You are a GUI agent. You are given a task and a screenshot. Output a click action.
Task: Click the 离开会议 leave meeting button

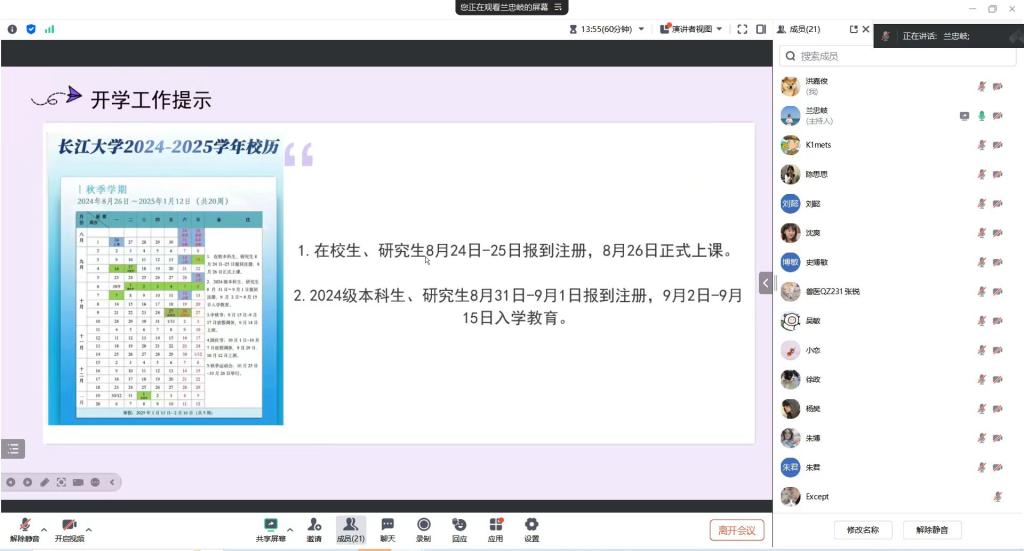tap(737, 530)
